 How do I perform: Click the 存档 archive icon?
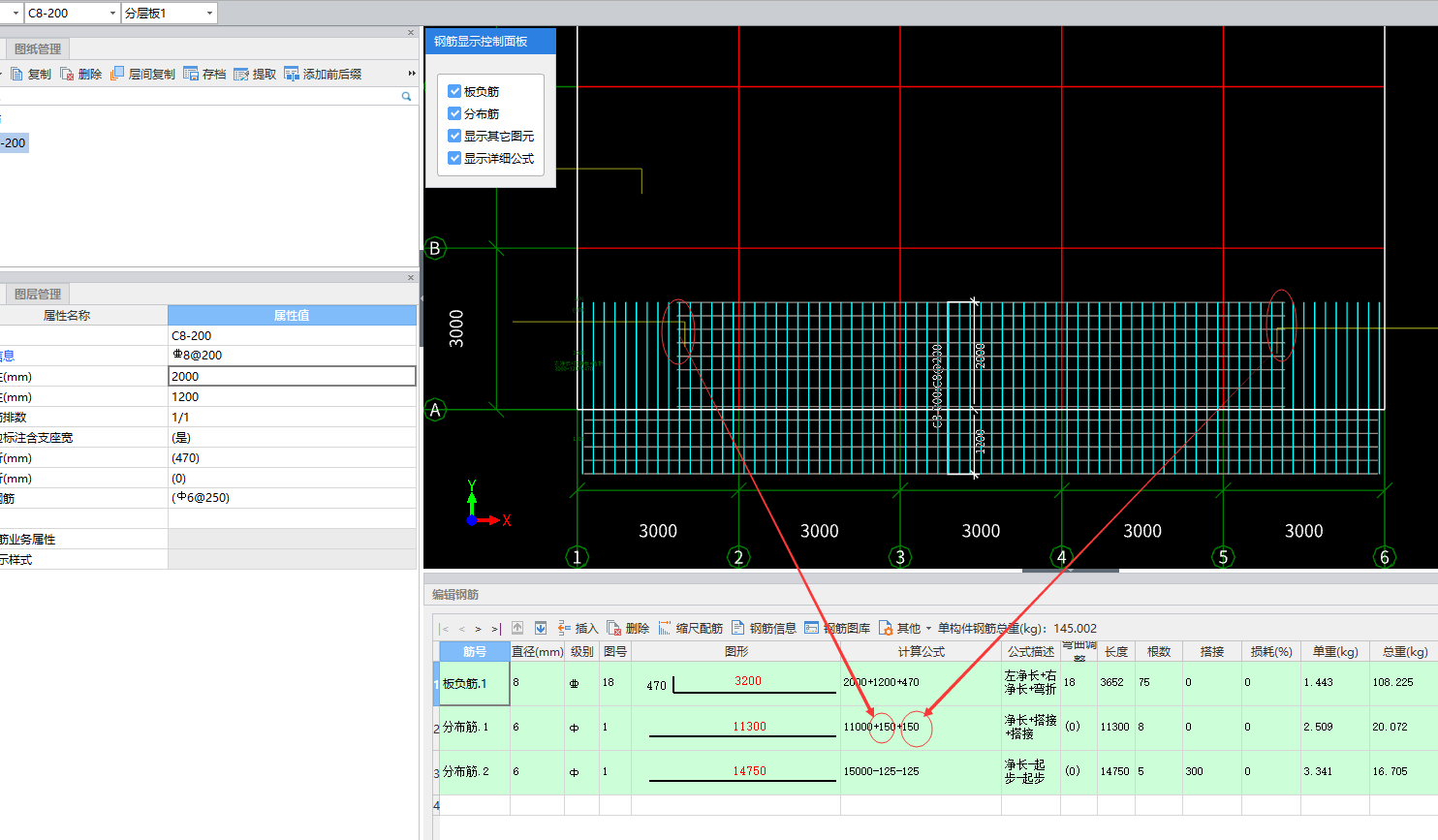pos(191,74)
